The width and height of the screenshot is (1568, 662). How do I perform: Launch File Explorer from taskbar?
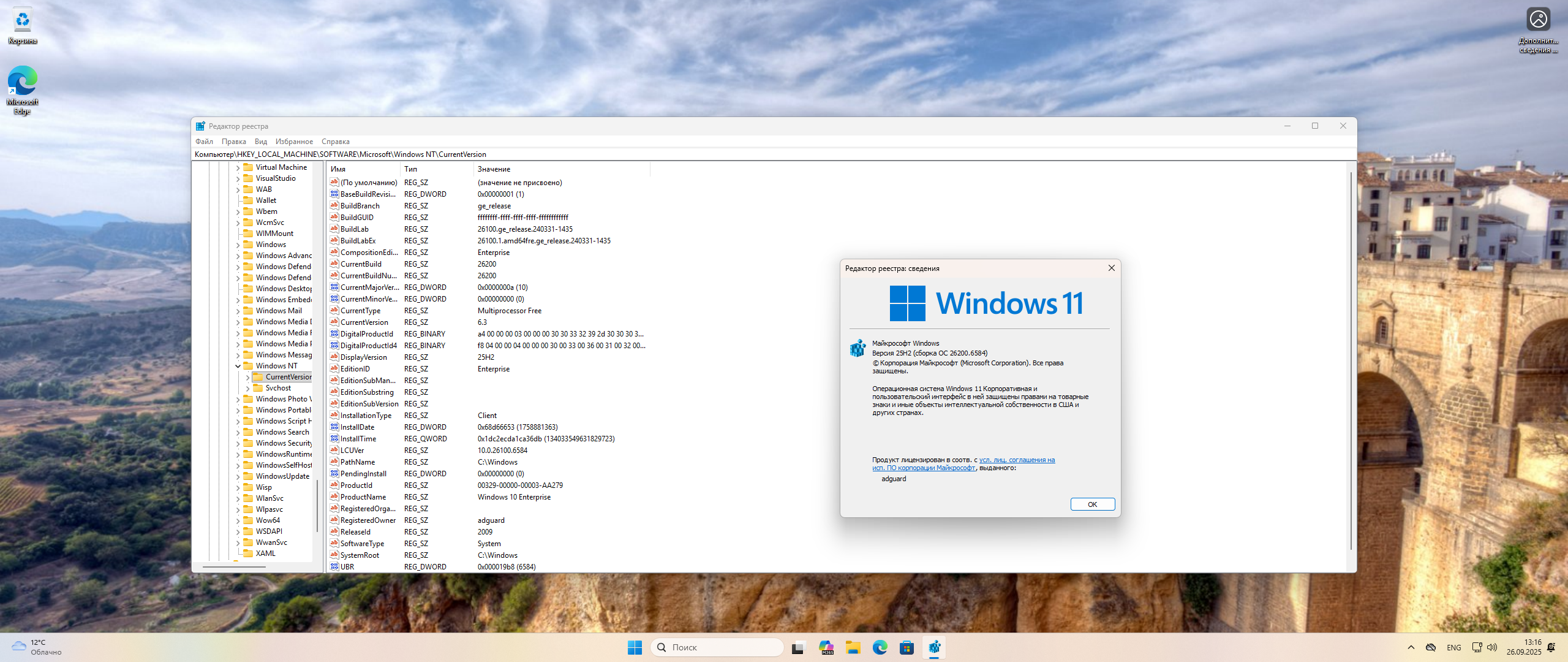tap(853, 647)
